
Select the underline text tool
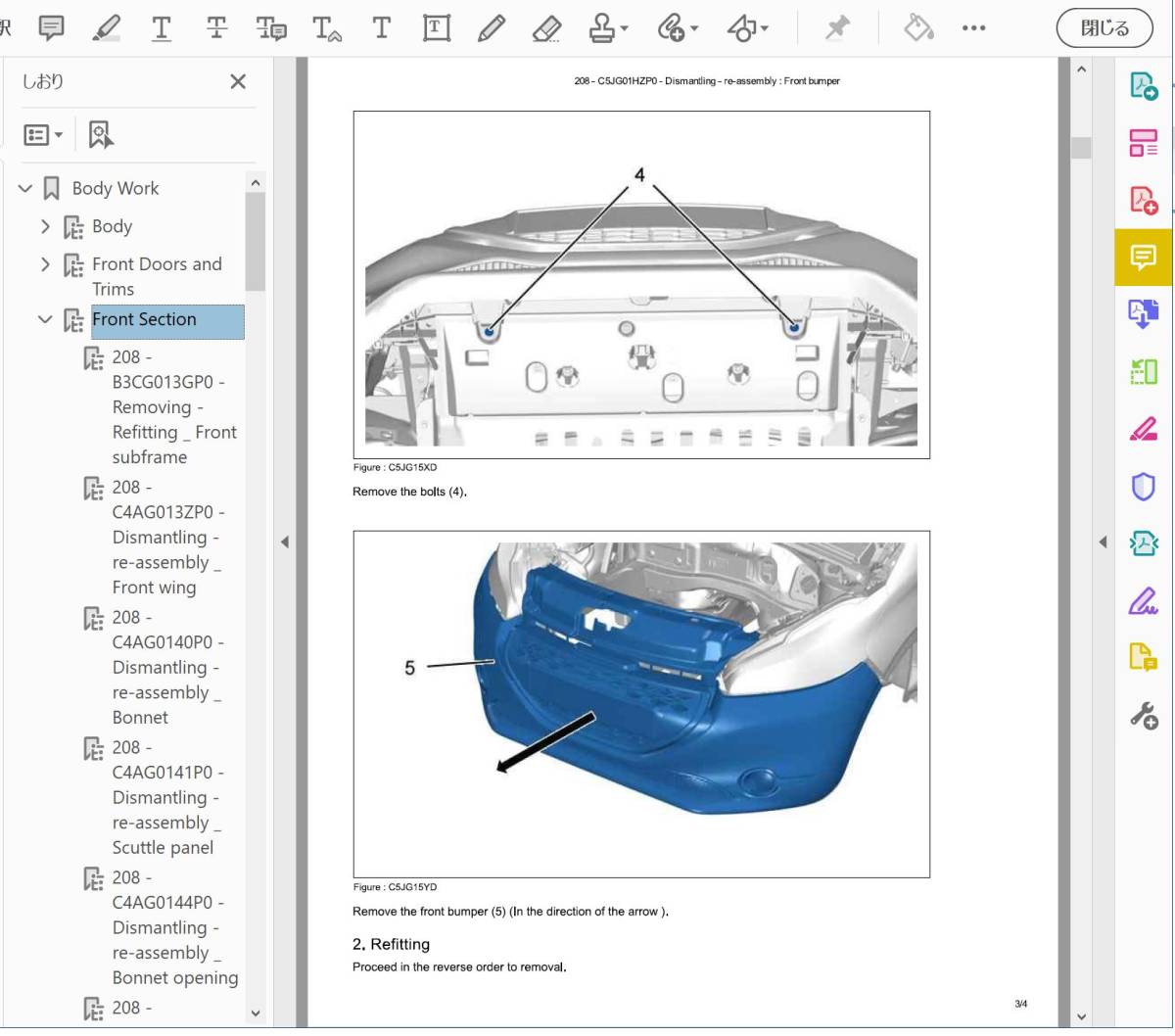click(x=162, y=27)
